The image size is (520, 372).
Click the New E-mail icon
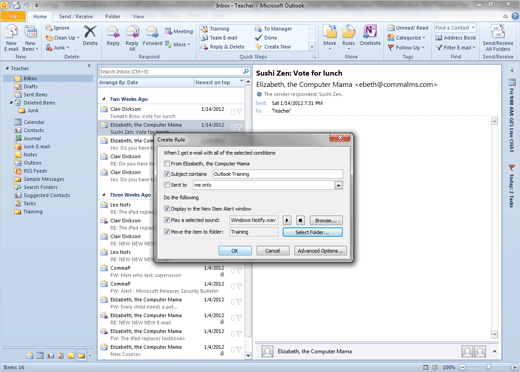11,38
